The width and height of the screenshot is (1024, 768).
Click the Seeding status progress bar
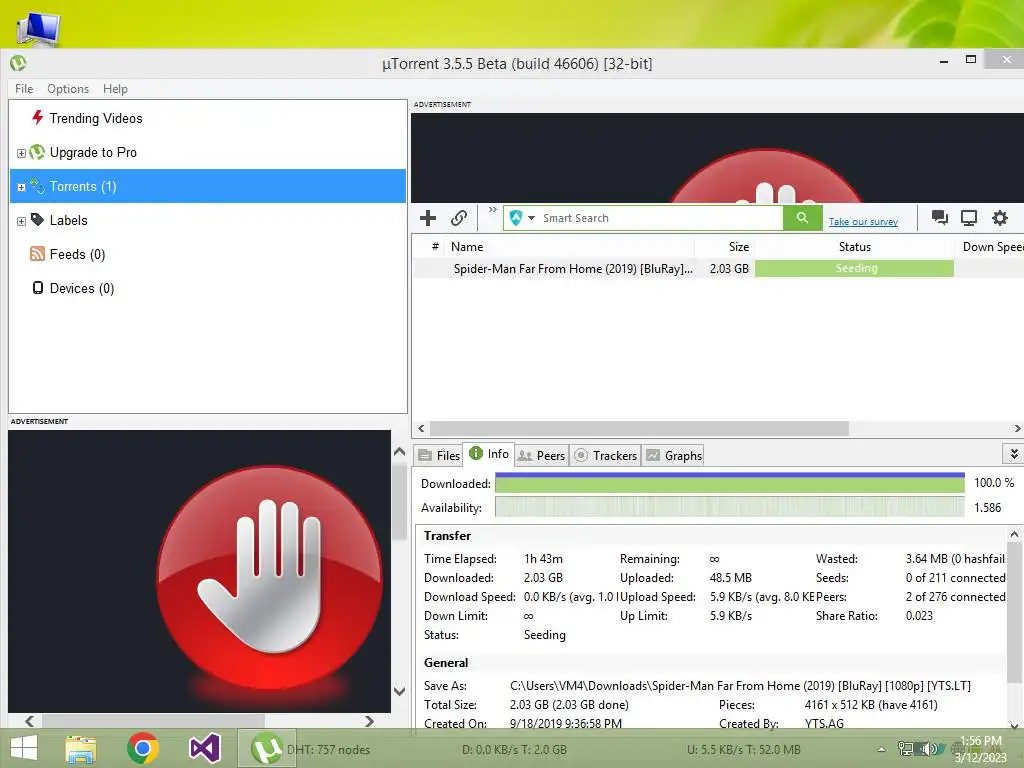(854, 268)
